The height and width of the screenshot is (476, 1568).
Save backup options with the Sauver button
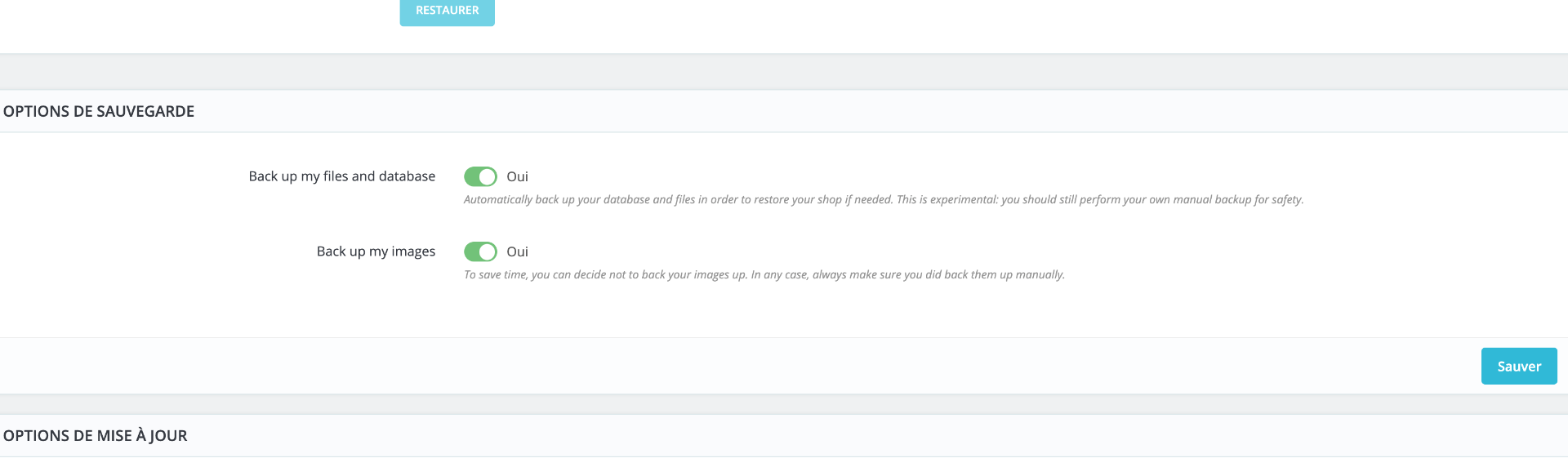(1518, 367)
